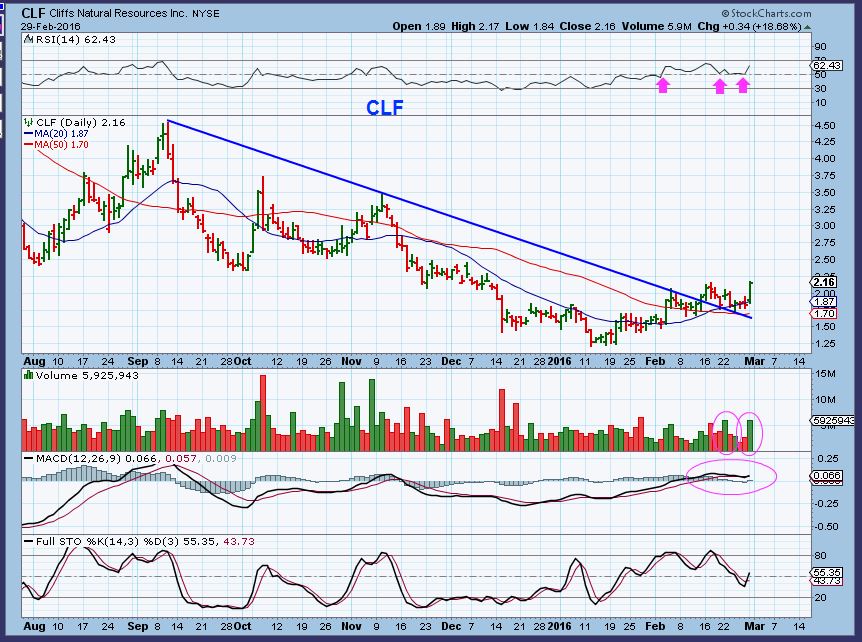Click the 4.50 price axis label

point(825,126)
